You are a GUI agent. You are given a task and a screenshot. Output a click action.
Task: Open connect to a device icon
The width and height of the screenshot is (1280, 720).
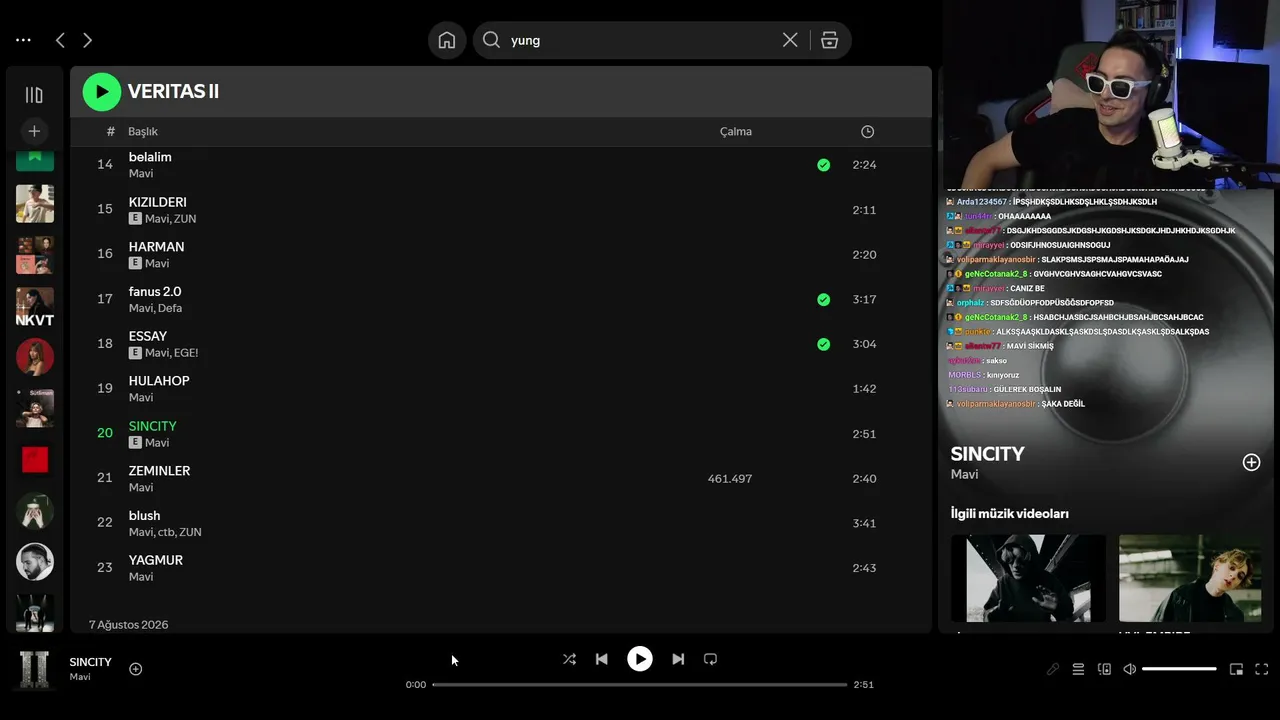[x=1104, y=669]
